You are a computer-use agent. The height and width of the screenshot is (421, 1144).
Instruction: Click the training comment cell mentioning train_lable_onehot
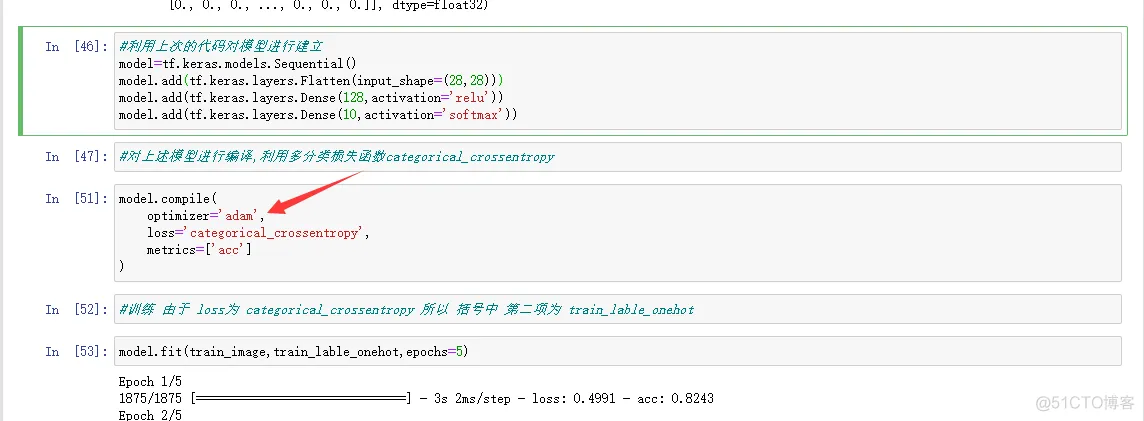coord(617,309)
